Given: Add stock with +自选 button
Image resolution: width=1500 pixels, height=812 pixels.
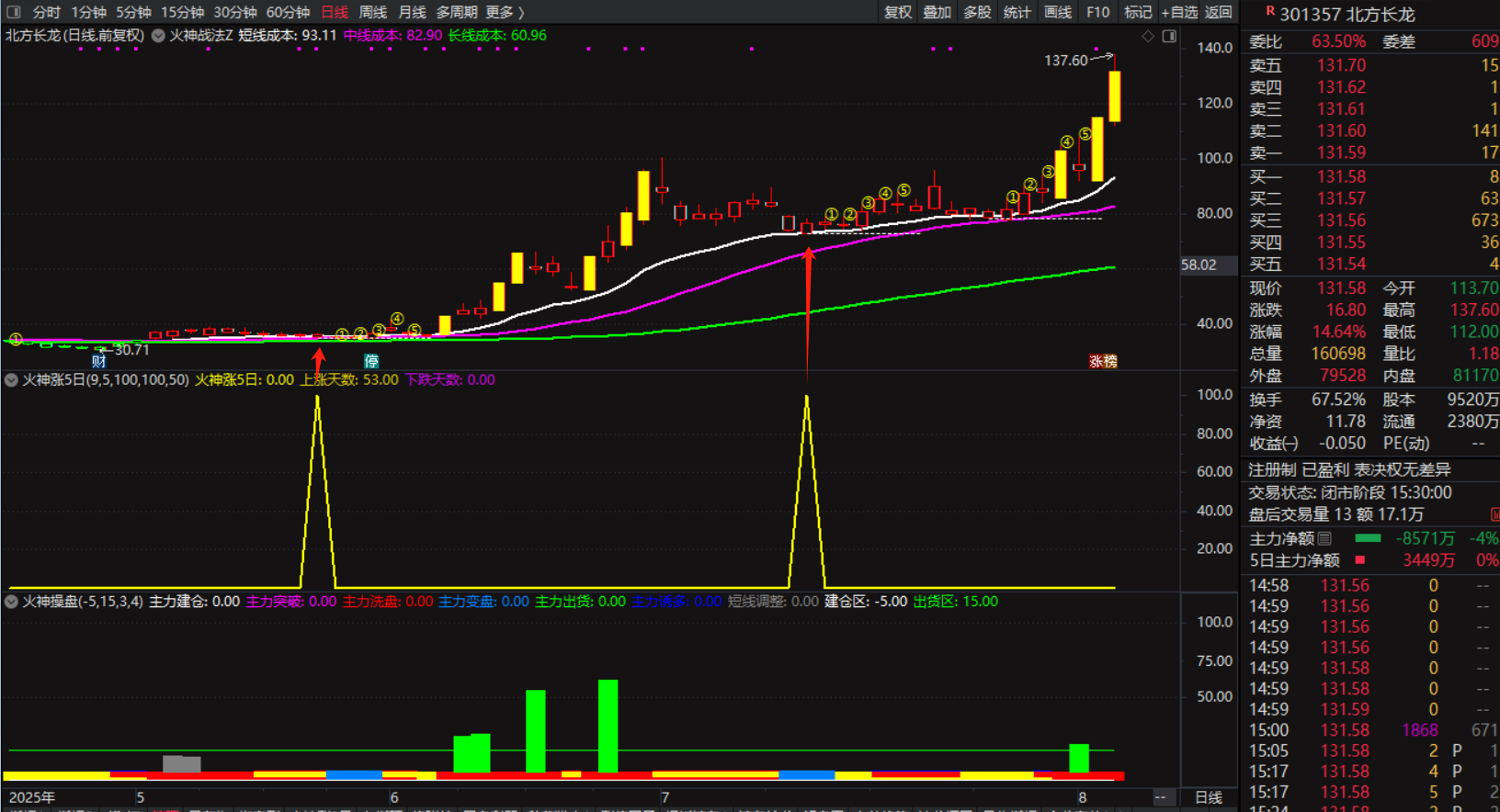Looking at the screenshot, I should click(x=1179, y=12).
